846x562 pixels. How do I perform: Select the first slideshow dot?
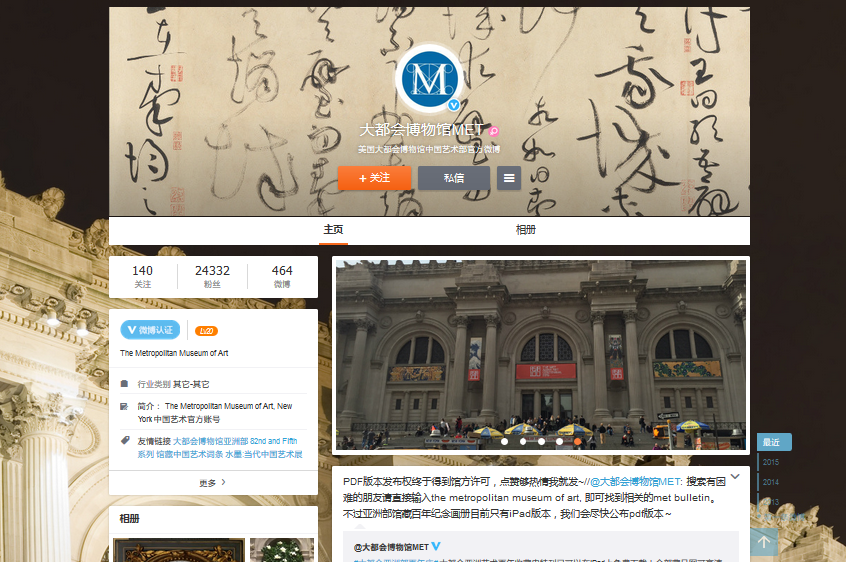click(x=504, y=442)
